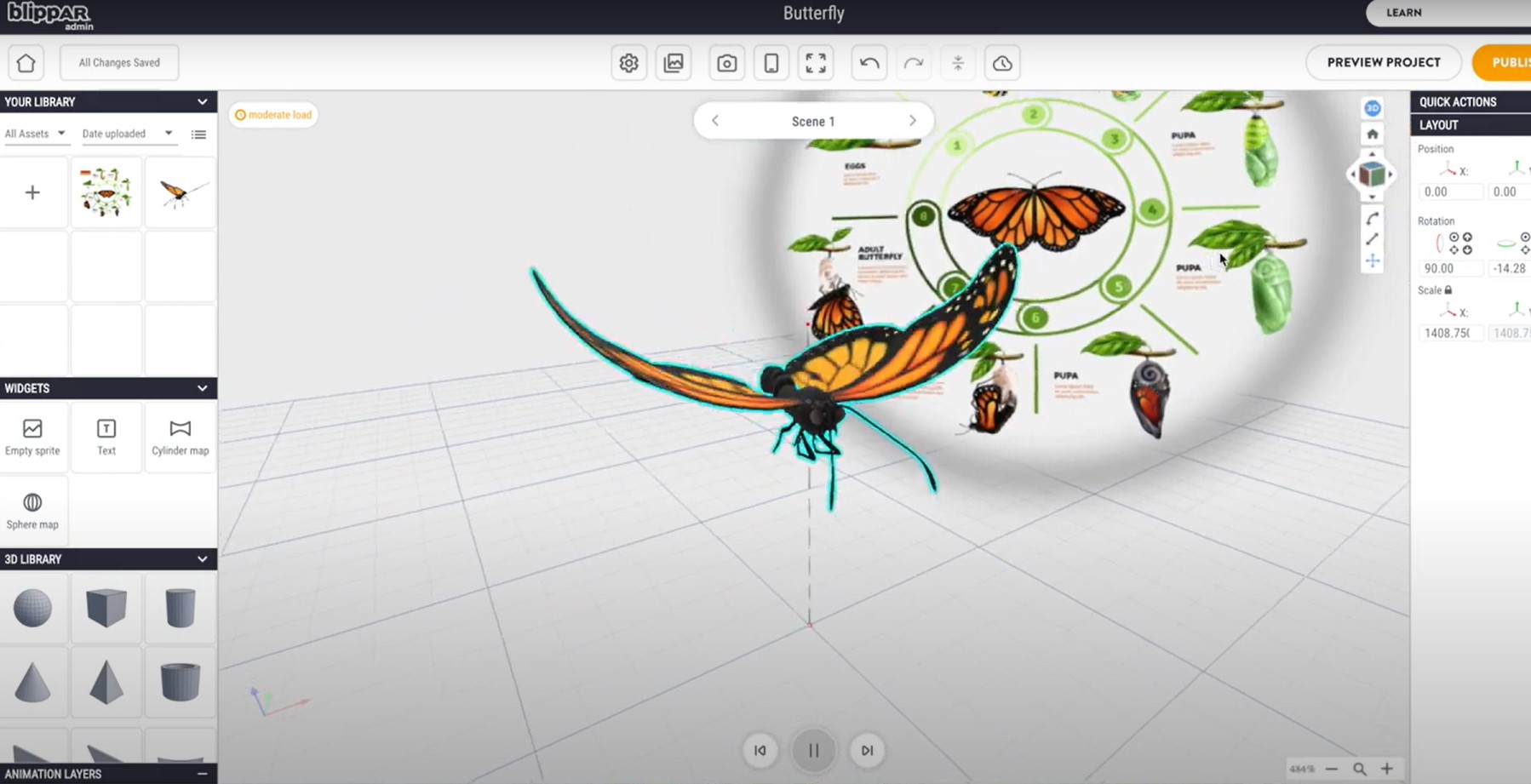Click the Preview Project button
The image size is (1531, 784).
point(1384,62)
